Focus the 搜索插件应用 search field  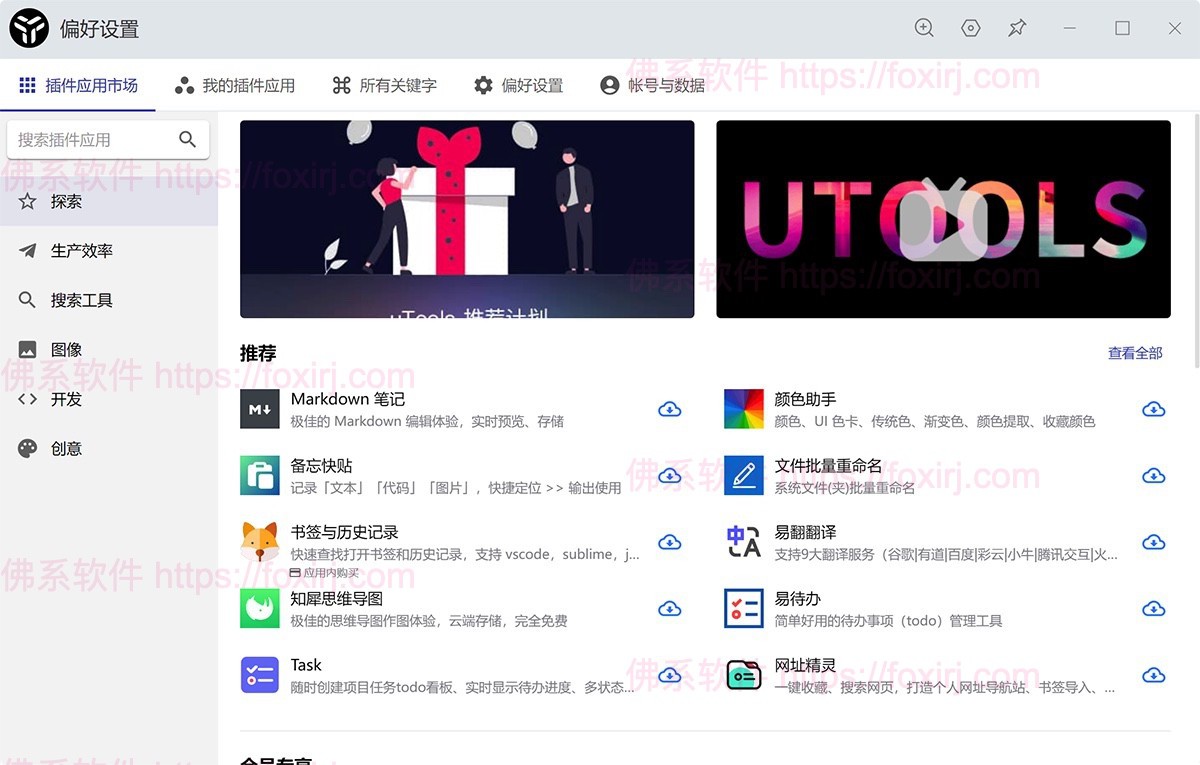point(108,140)
